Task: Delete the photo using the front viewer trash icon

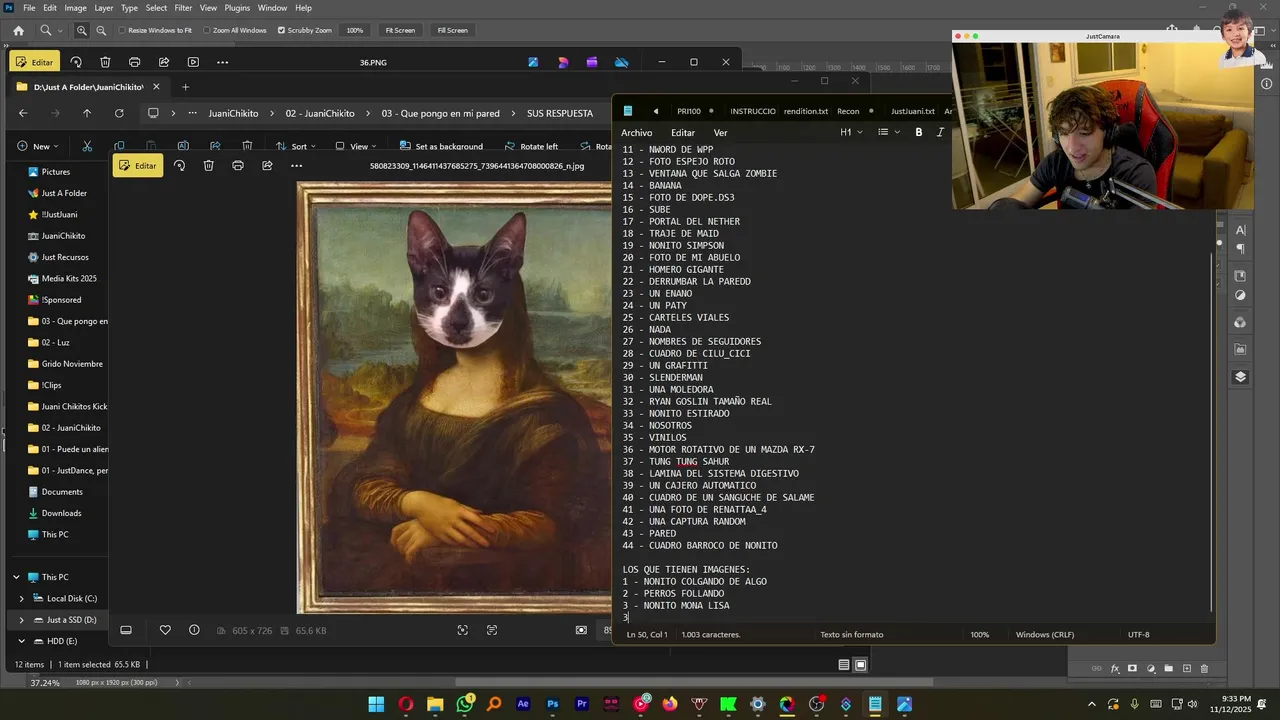Action: pyautogui.click(x=208, y=165)
